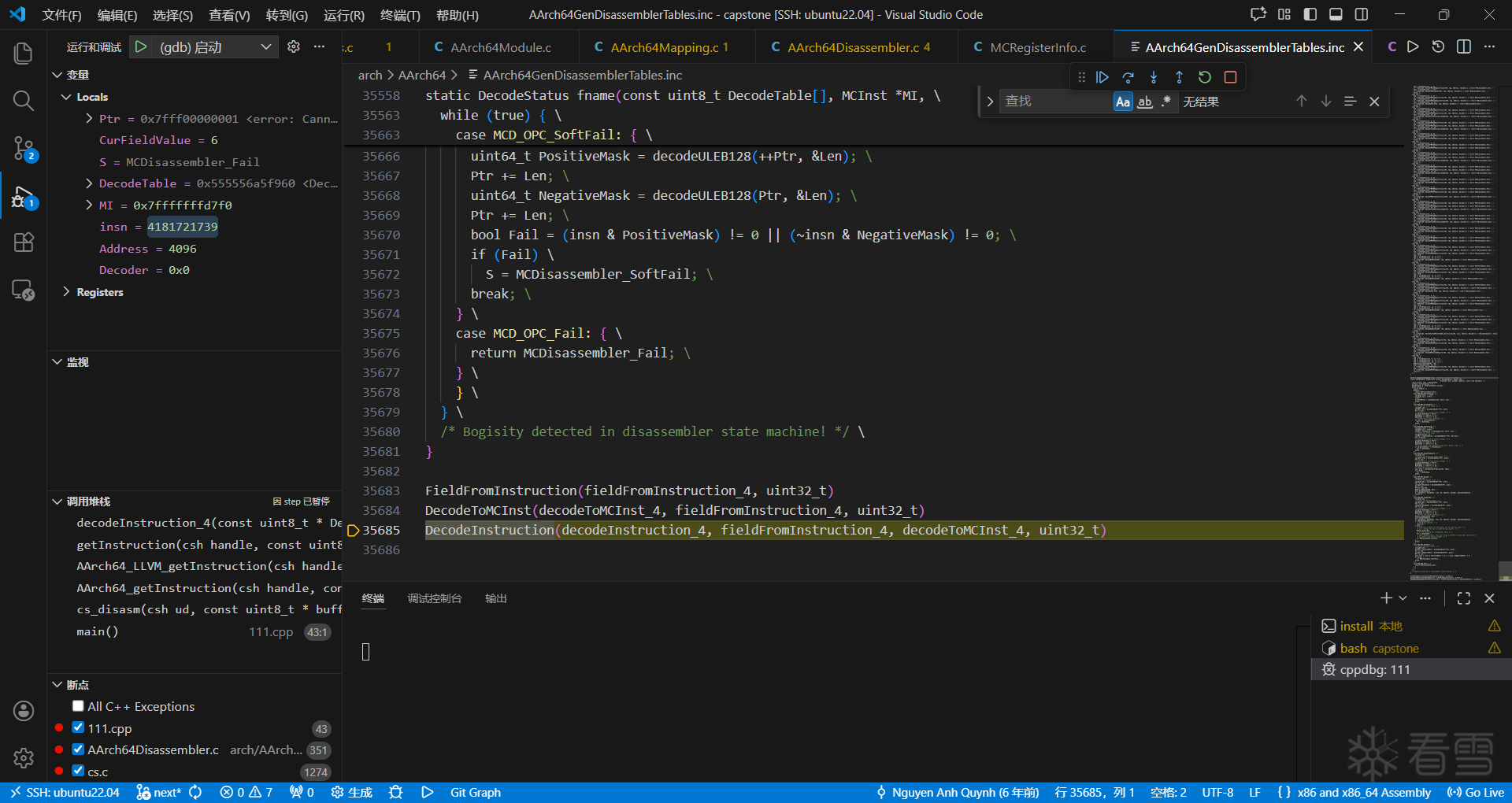Image resolution: width=1512 pixels, height=803 pixels.
Task: Restart the debug session
Action: click(x=1204, y=77)
